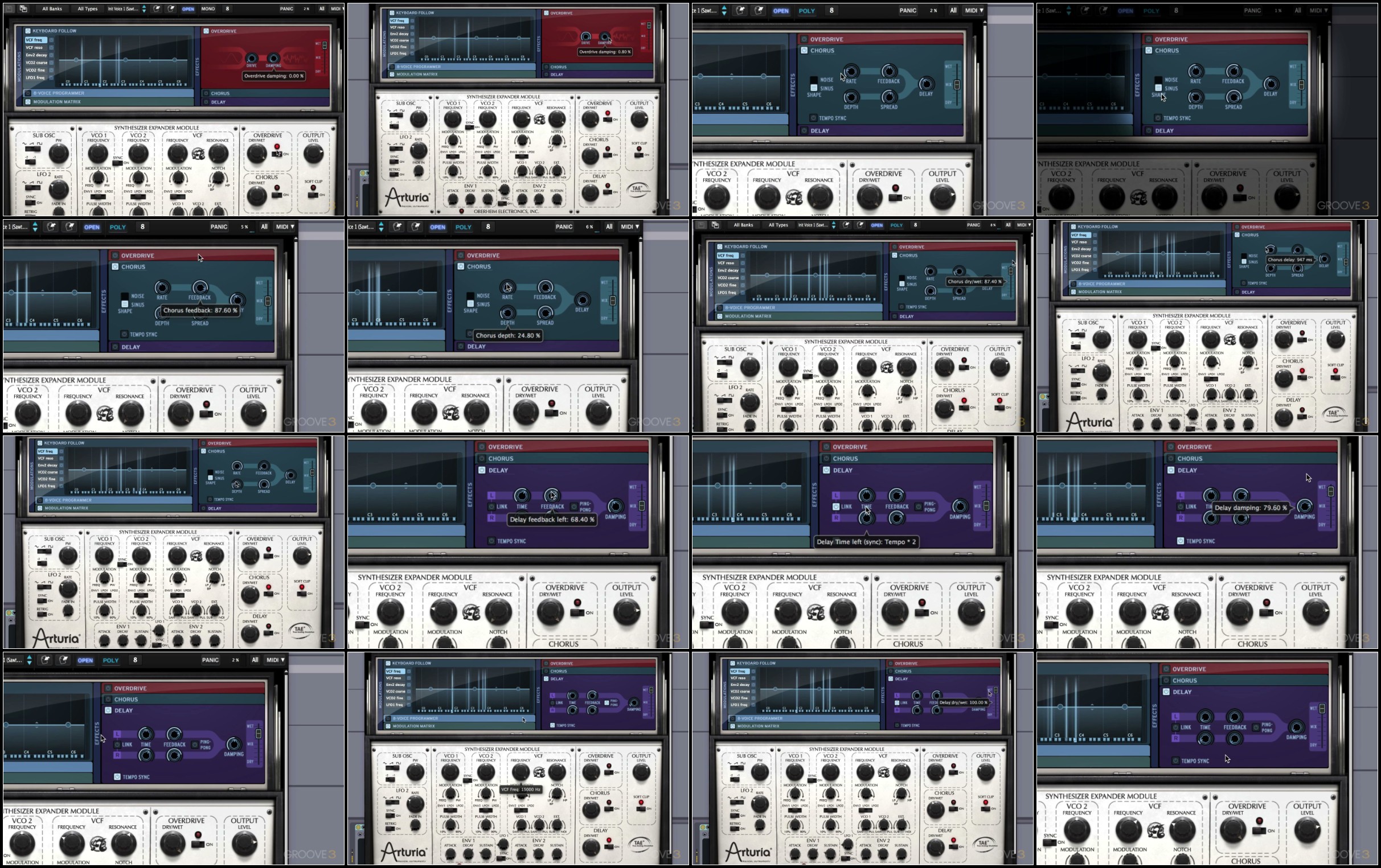Screen dimensions: 1381x868
Task: Click VCF Frequency knob in VCF Freq 15000 Hz frame
Action: coord(521,772)
